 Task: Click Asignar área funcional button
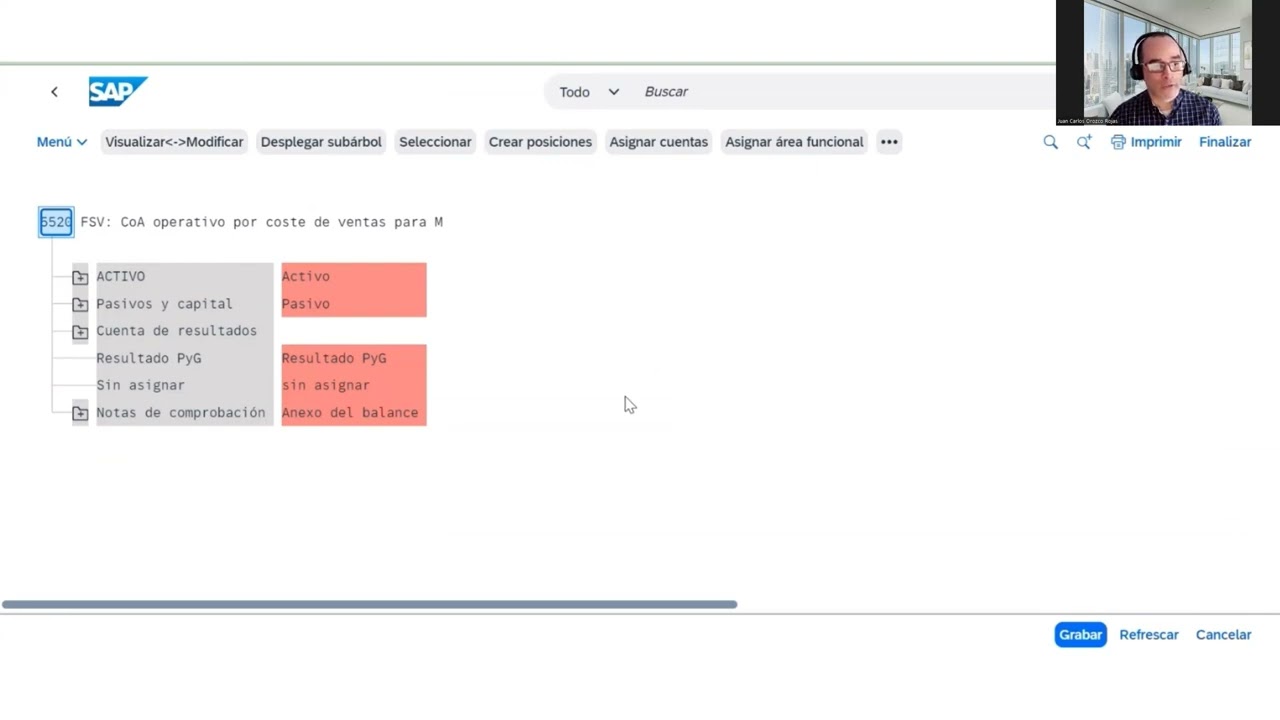click(794, 142)
